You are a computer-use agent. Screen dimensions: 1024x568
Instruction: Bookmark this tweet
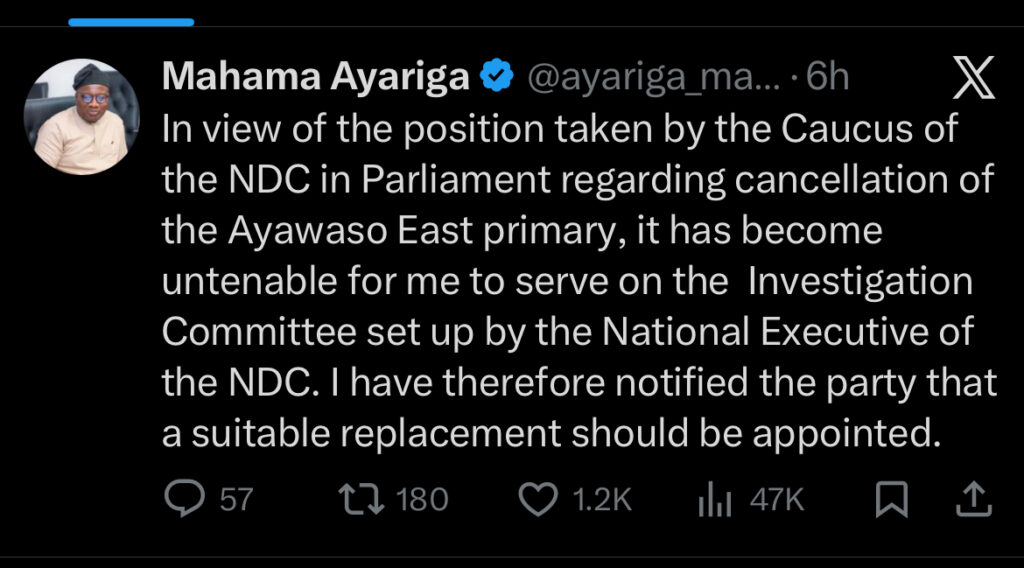(x=890, y=499)
